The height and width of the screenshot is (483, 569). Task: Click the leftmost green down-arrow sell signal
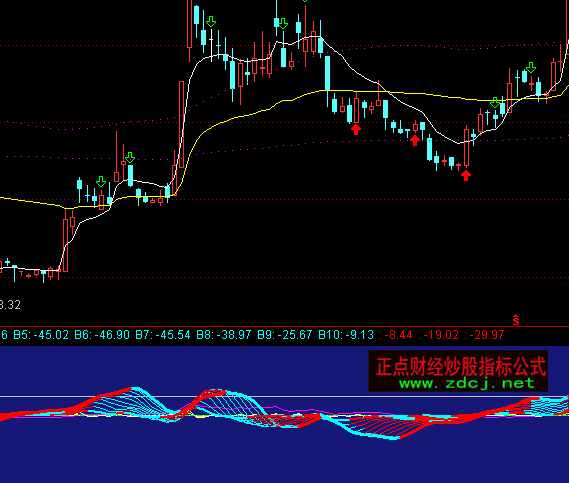pos(101,181)
